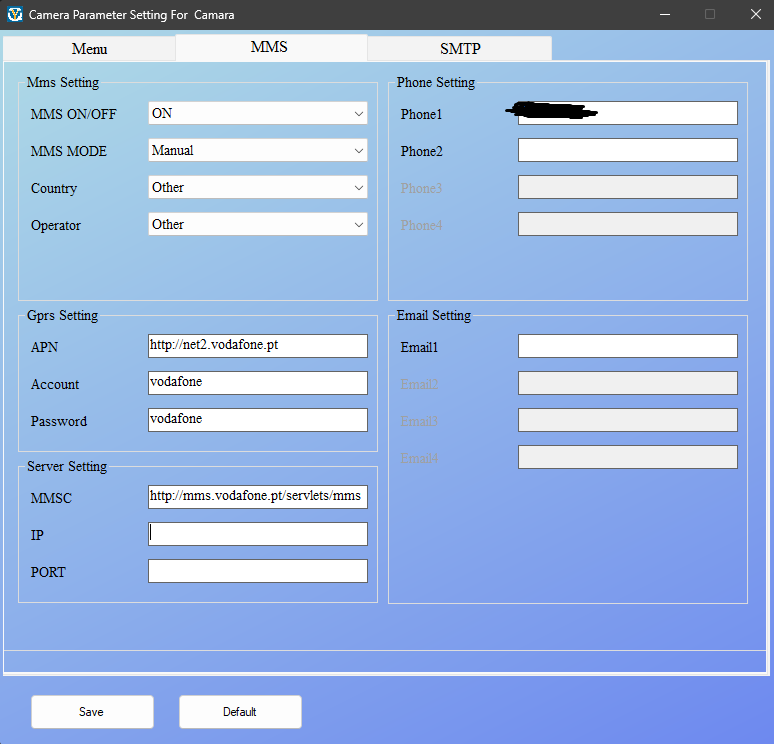Expand the Country dropdown

(258, 188)
